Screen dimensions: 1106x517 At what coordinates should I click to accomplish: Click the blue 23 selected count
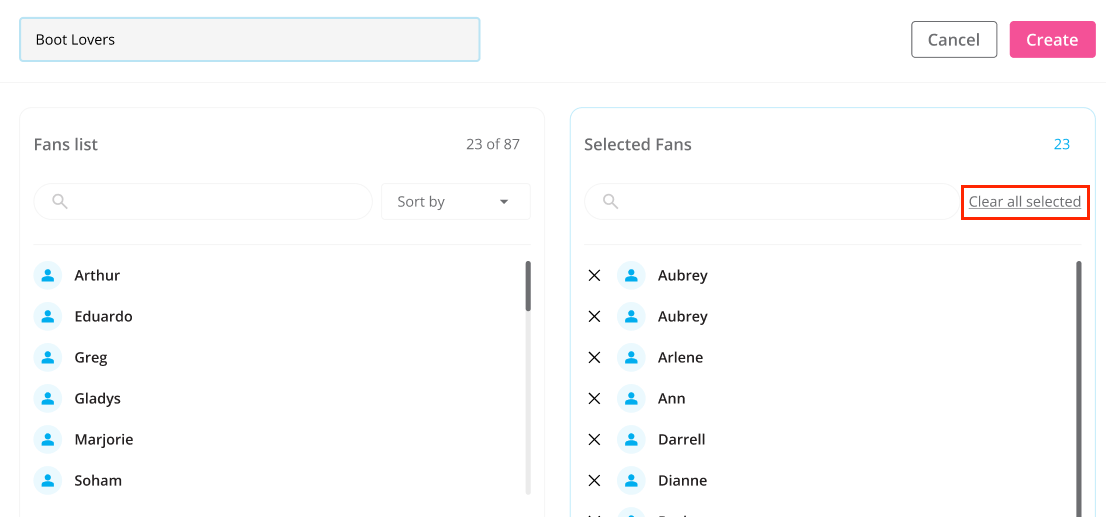pos(1062,145)
